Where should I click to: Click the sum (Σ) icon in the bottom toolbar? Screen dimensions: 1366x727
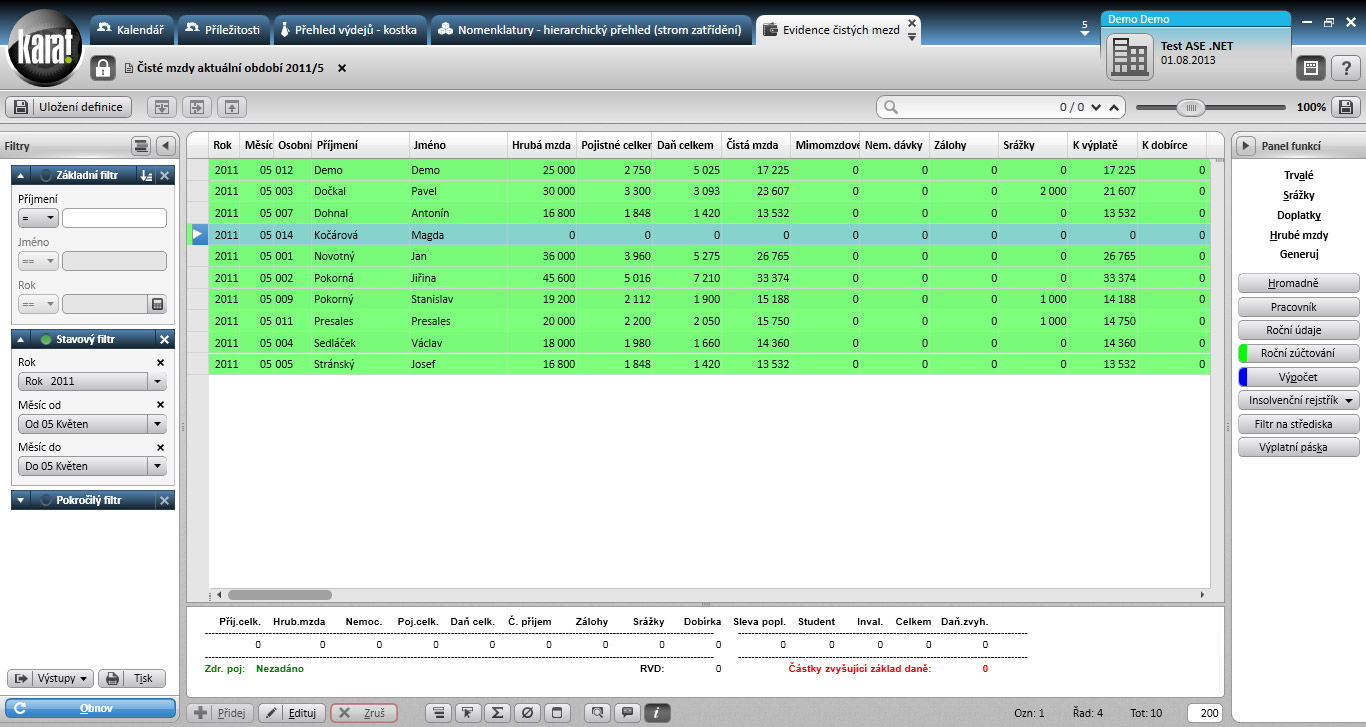pos(497,713)
